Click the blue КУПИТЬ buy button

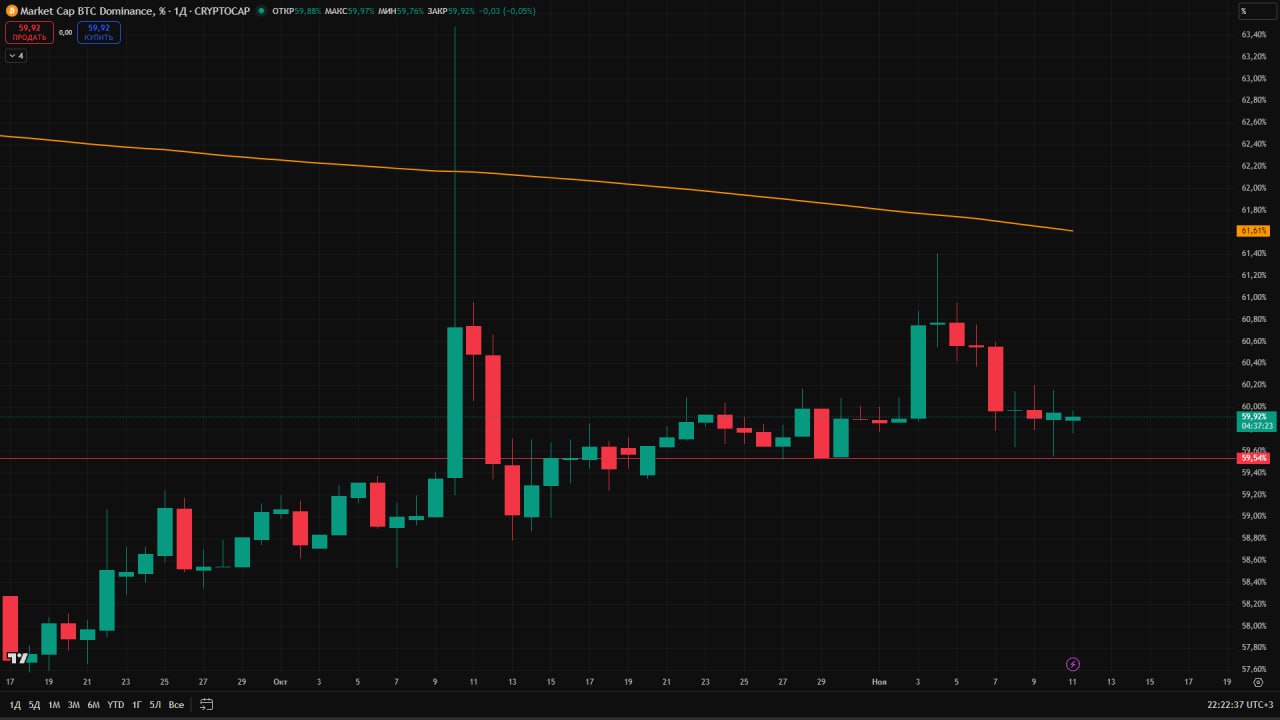(x=99, y=32)
